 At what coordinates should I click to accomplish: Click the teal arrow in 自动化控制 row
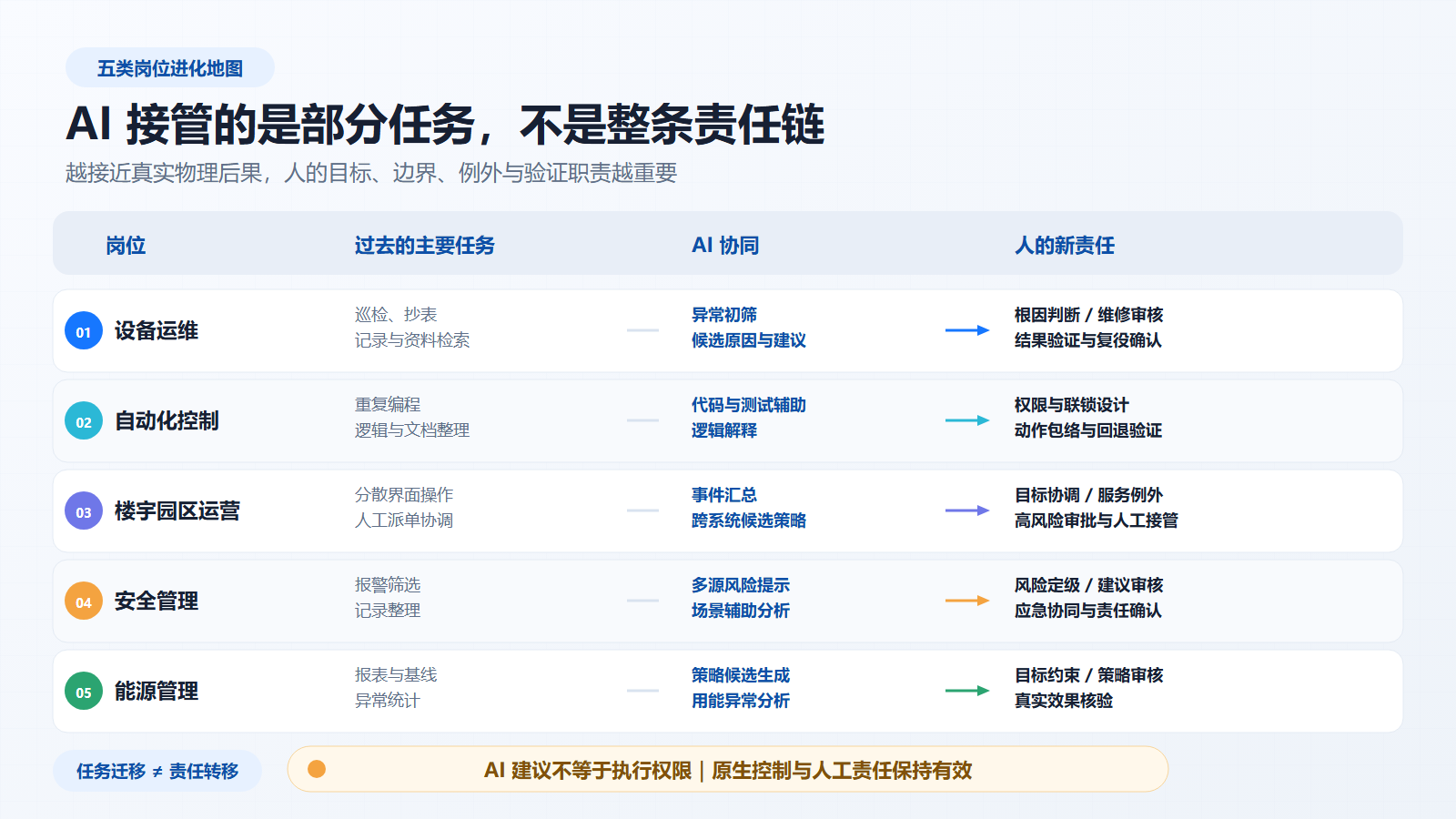(x=967, y=420)
